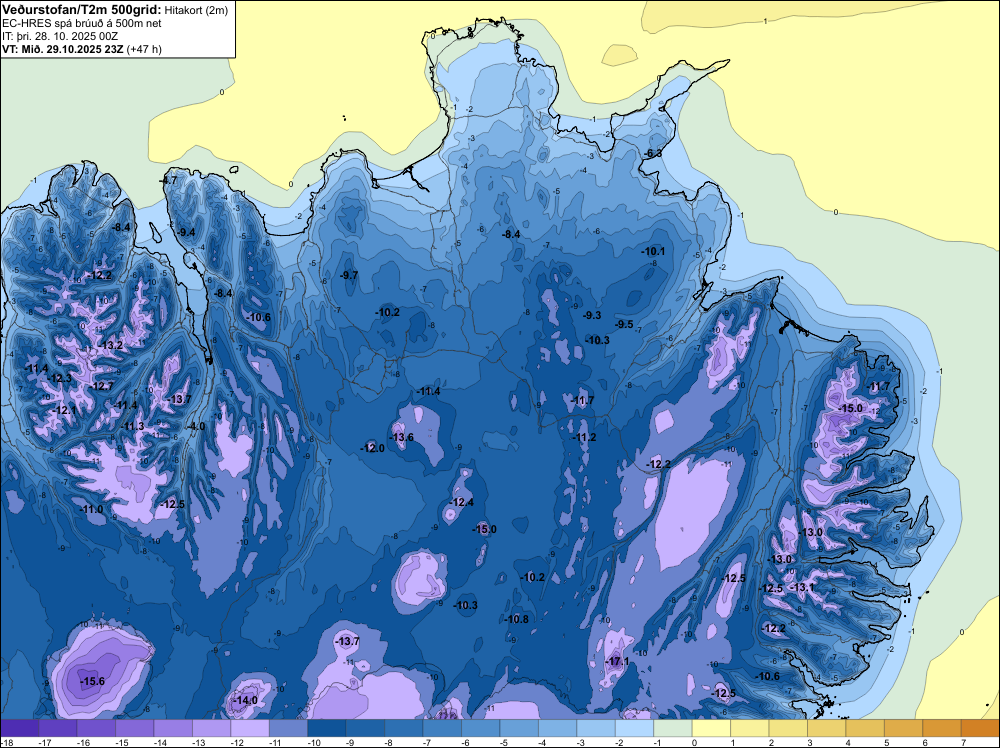The height and width of the screenshot is (748, 1000).
Task: Click legend swatch between -2 and -1
Action: pyautogui.click(x=635, y=728)
